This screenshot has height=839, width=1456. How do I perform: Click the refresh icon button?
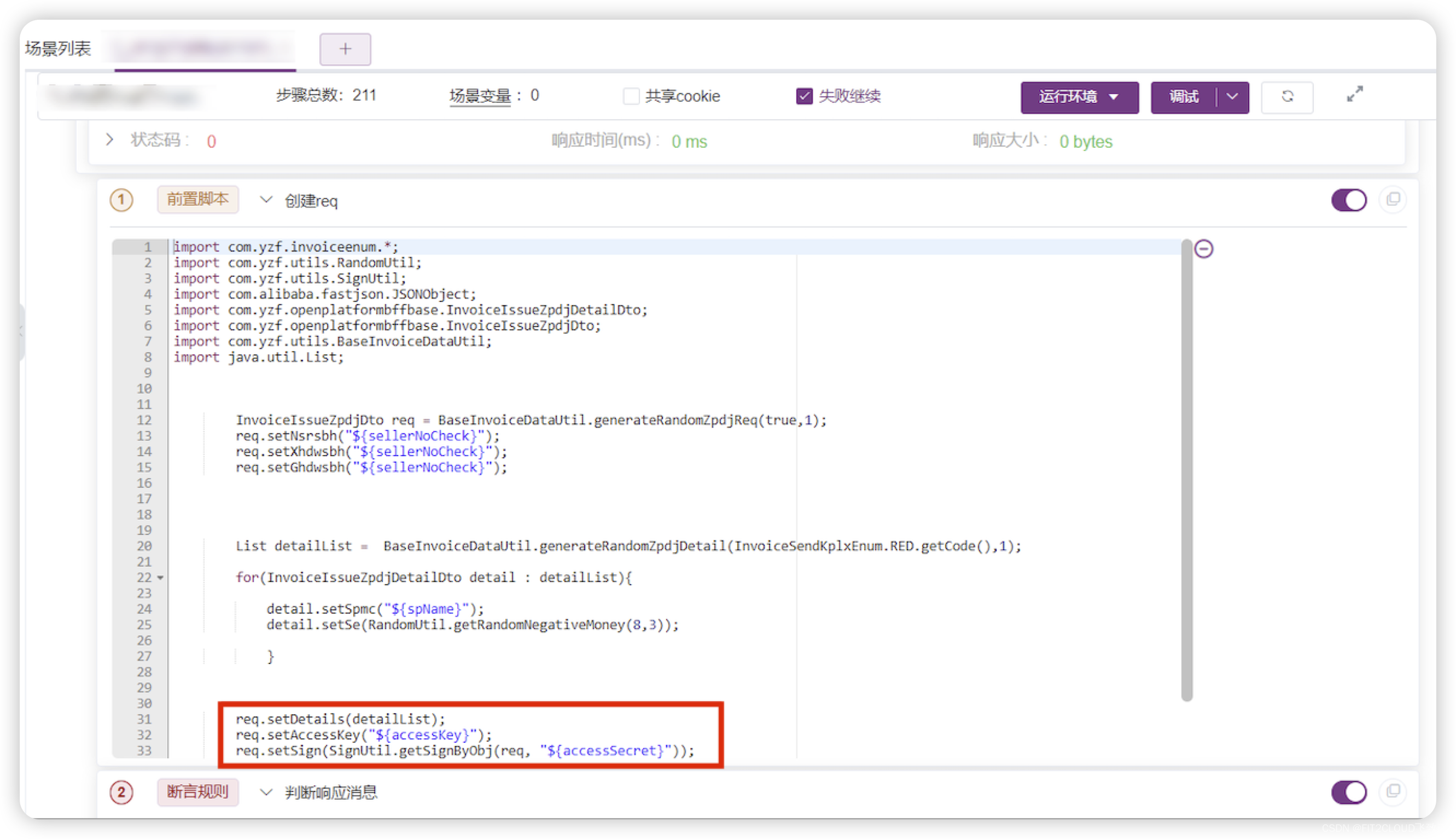tap(1286, 97)
